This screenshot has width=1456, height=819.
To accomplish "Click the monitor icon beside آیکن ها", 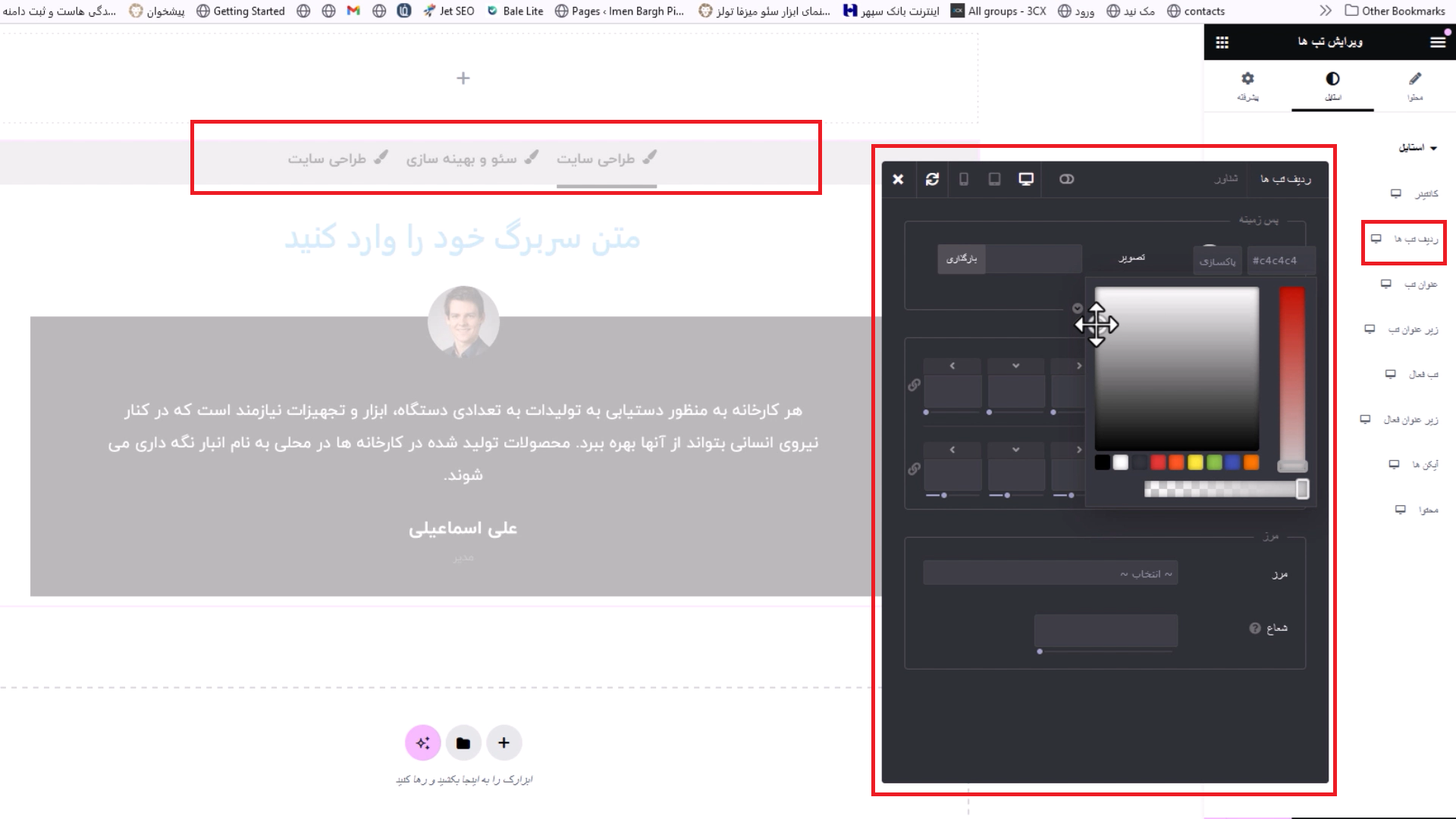I will tap(1394, 464).
